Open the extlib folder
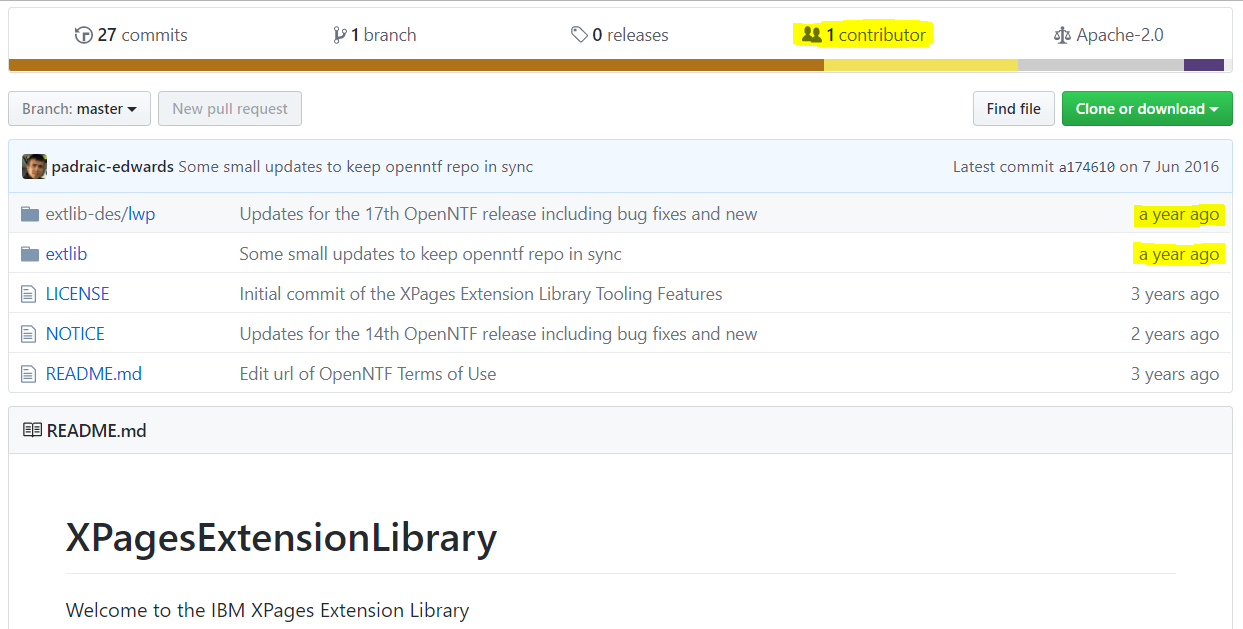The width and height of the screenshot is (1243, 629). coord(66,254)
